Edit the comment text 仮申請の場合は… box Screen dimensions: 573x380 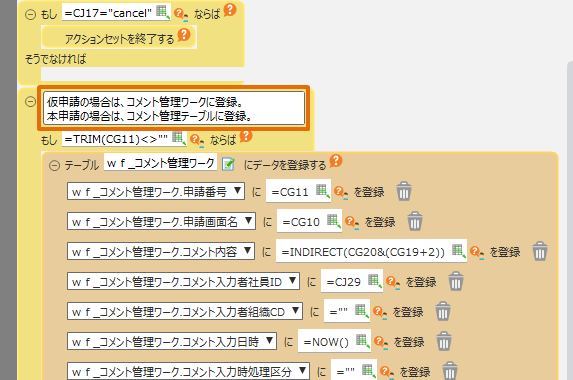click(174, 109)
